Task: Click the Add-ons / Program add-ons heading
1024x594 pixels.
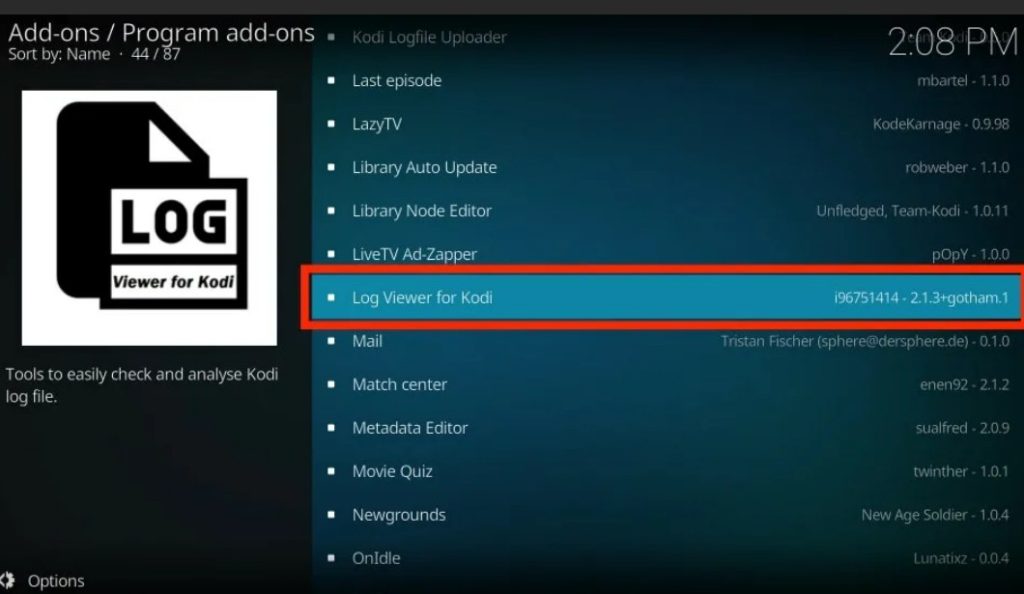Action: tap(161, 33)
